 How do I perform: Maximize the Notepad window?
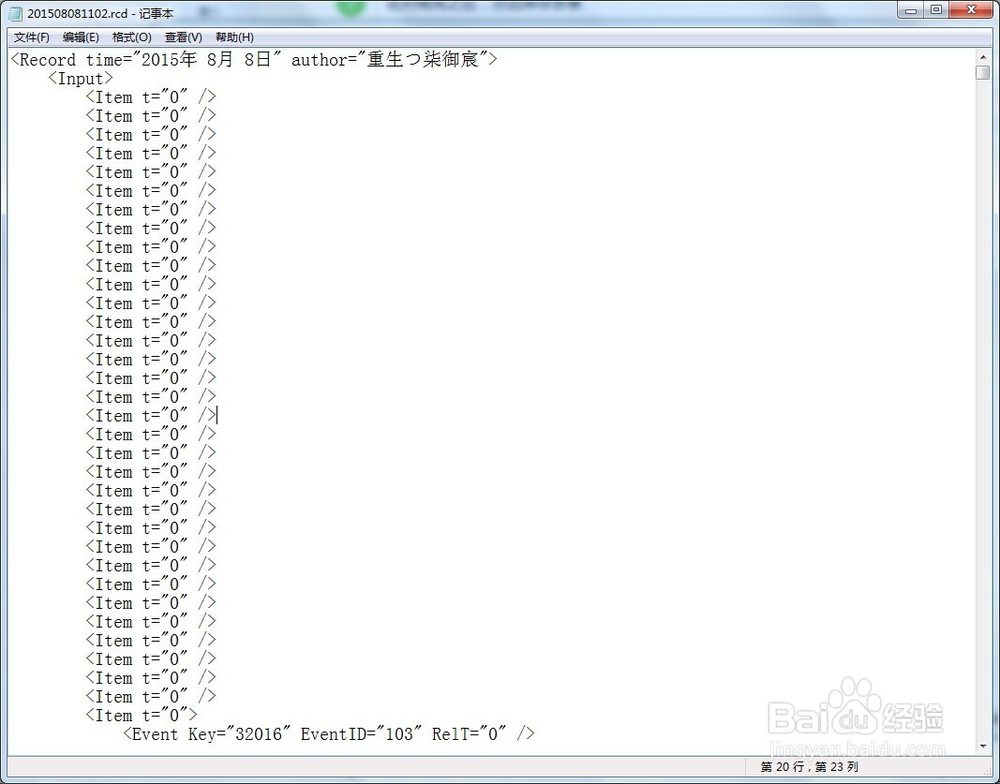tap(936, 10)
